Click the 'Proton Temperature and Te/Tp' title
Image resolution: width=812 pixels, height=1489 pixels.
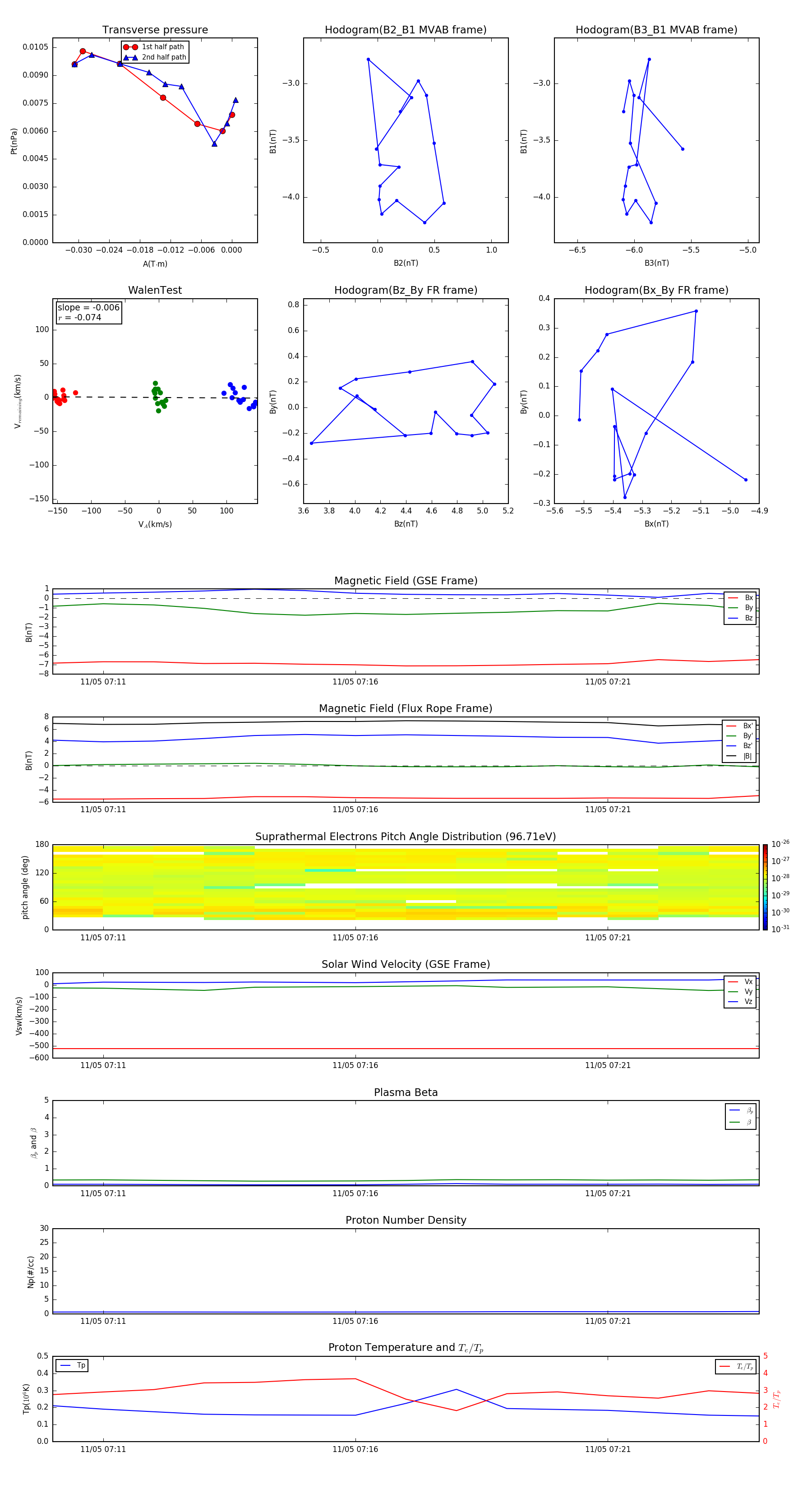(406, 1348)
